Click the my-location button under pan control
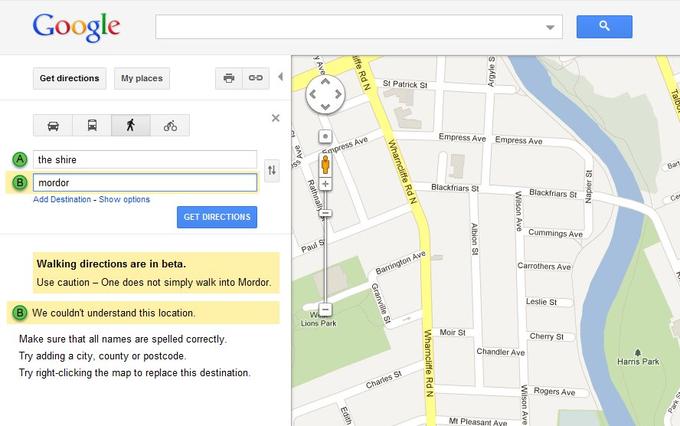 tap(325, 137)
